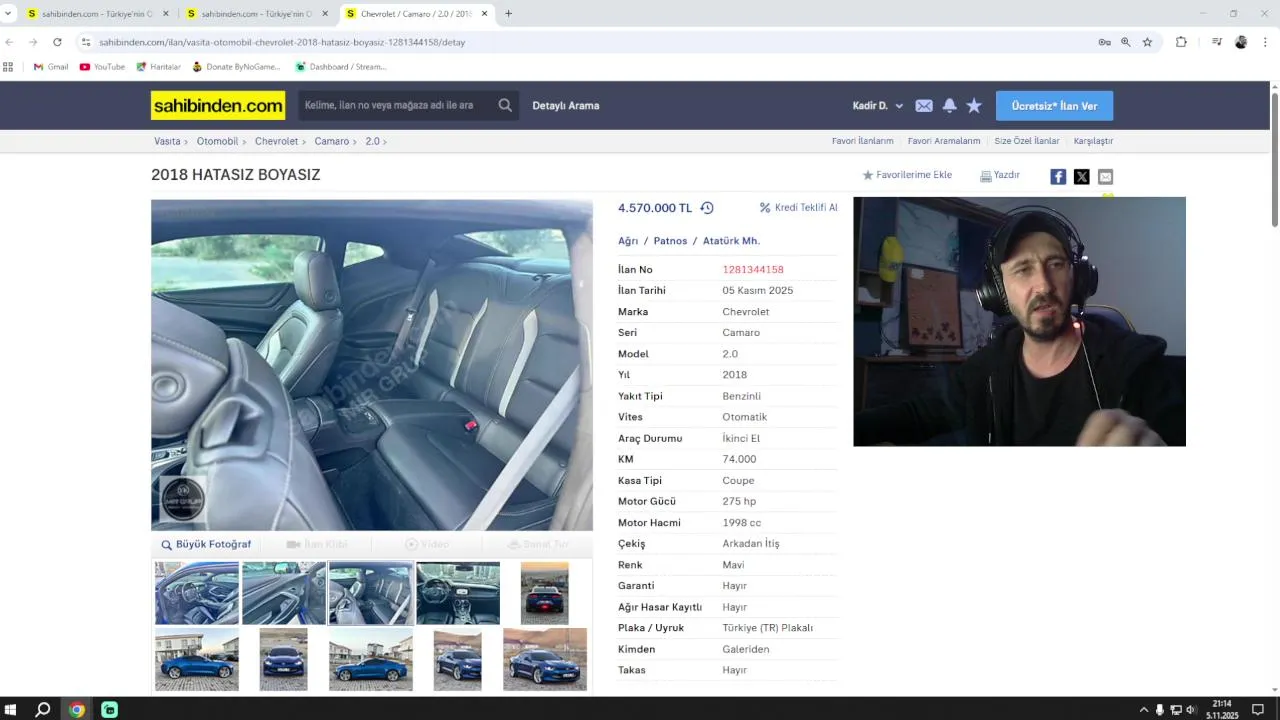The width and height of the screenshot is (1280, 720).
Task: Reload the page with browser refresh icon
Action: (57, 42)
